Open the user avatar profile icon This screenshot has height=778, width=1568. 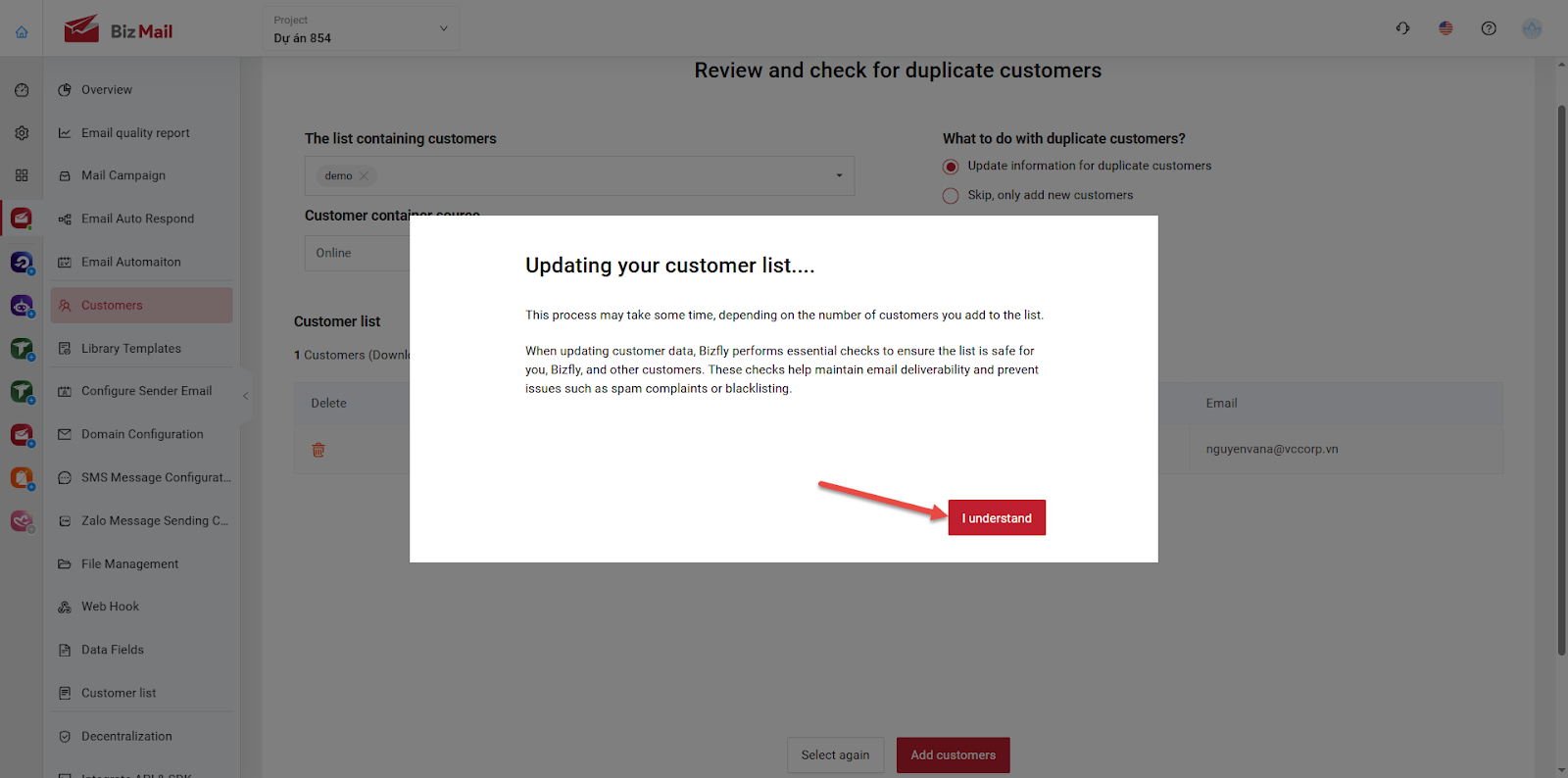[x=1532, y=28]
